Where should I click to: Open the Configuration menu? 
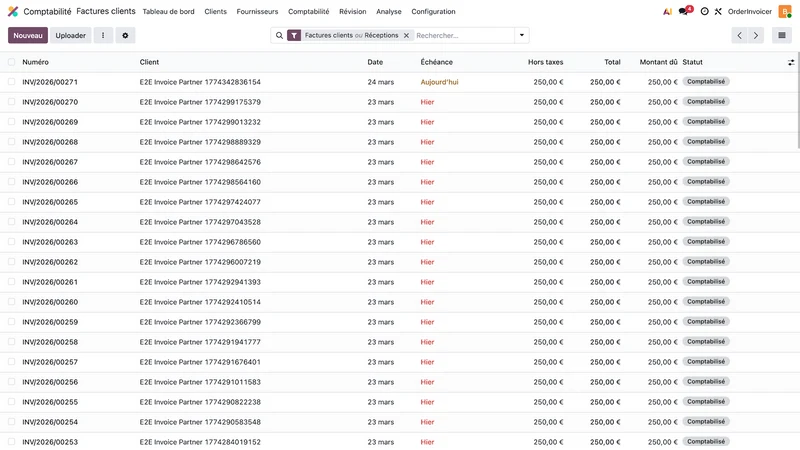point(433,11)
